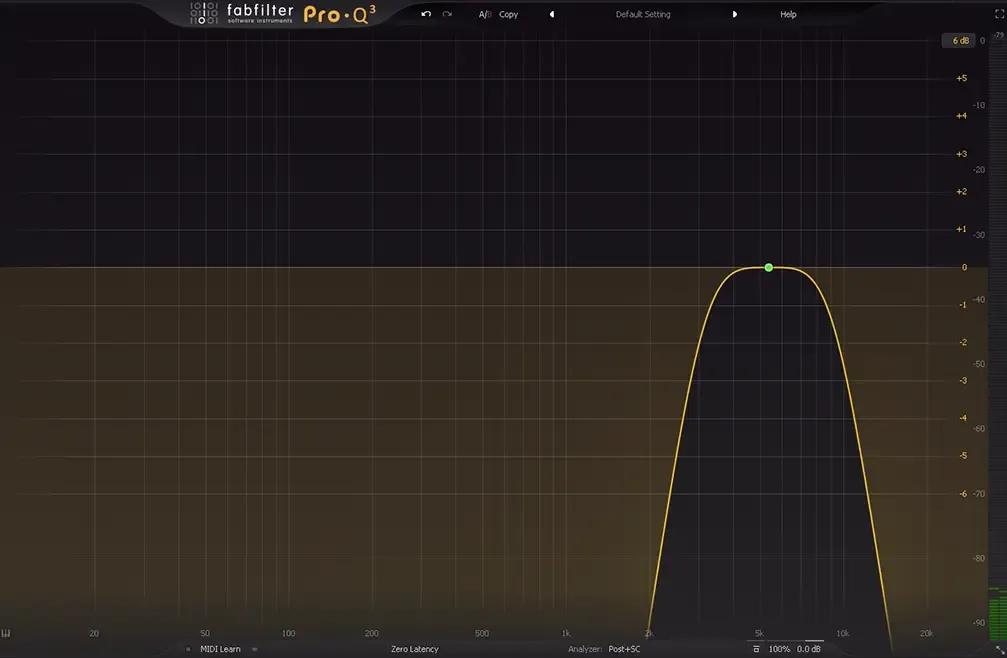
Task: Click the 20k frequency label
Action: [x=926, y=634]
